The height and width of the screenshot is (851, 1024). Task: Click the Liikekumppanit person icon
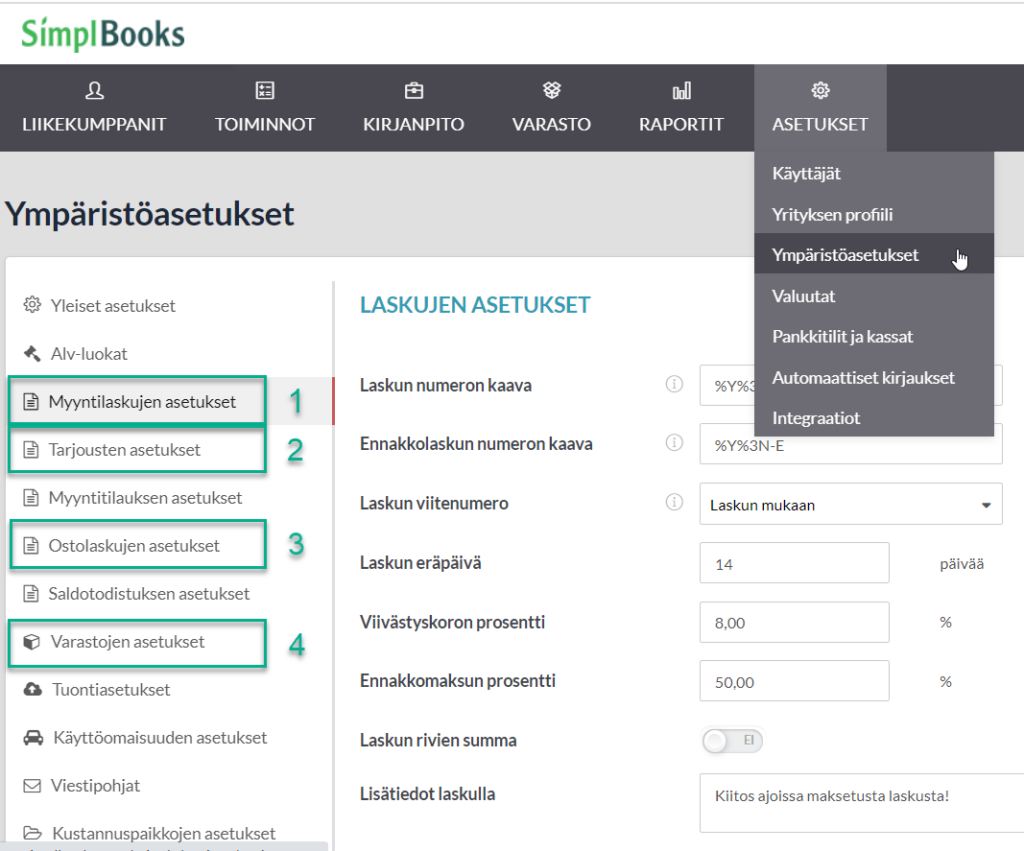pos(94,90)
